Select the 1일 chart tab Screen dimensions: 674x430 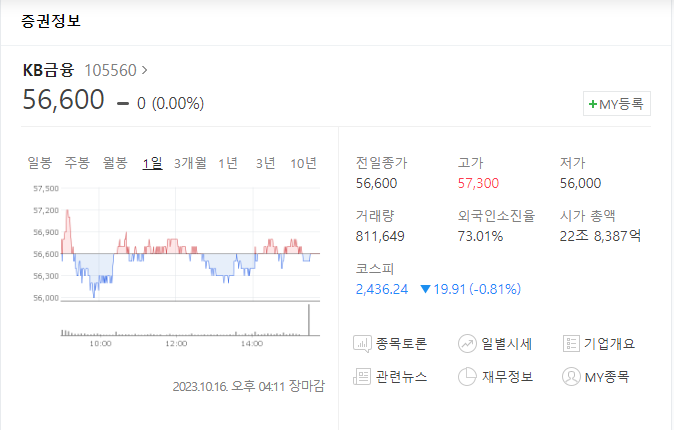[153, 163]
